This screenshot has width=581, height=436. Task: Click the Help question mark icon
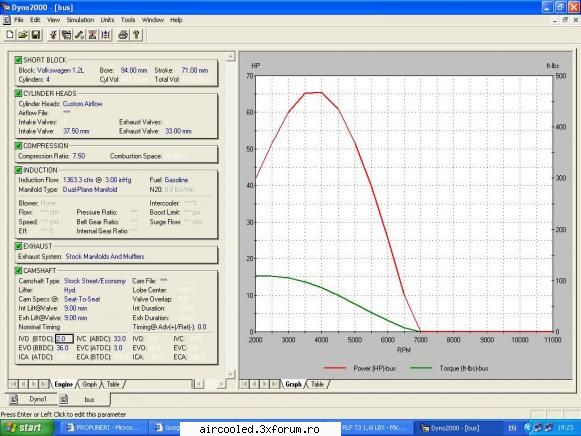click(136, 35)
